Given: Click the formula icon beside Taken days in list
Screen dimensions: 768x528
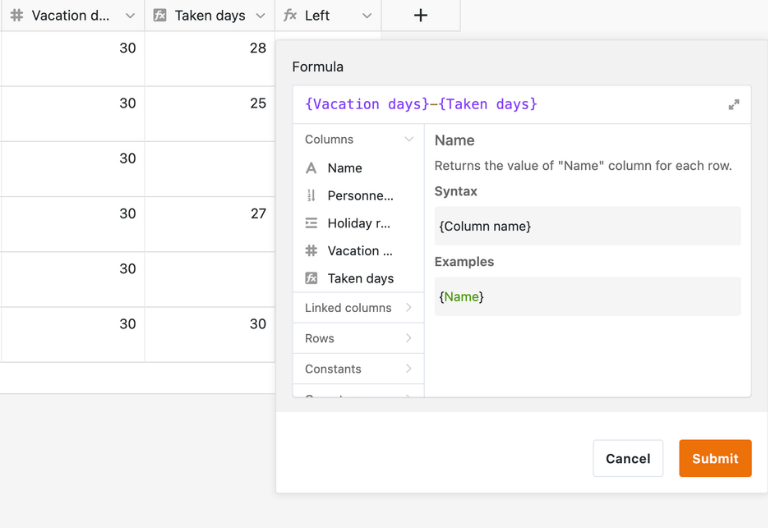Looking at the screenshot, I should coord(311,278).
